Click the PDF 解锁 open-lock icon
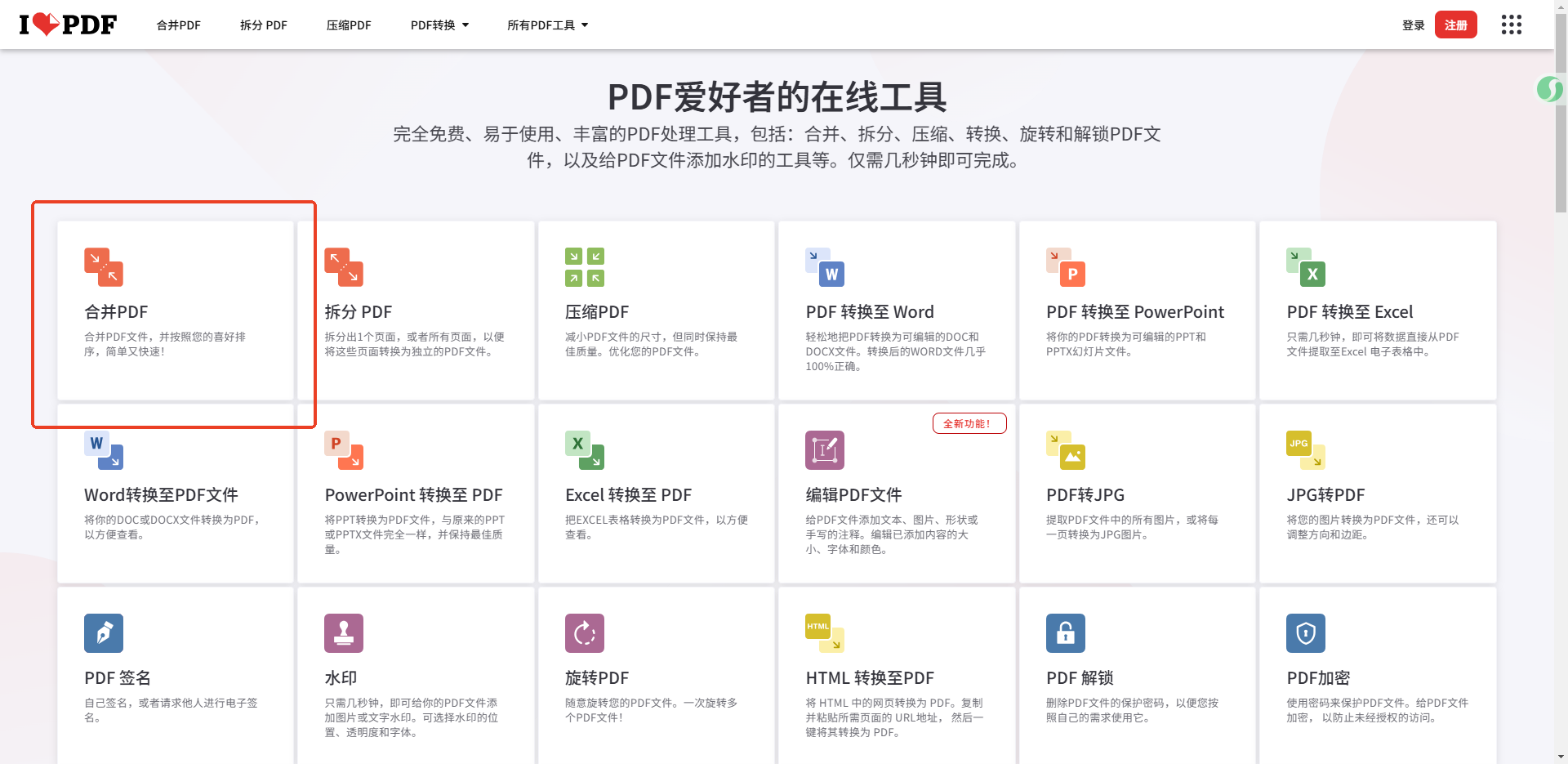The width and height of the screenshot is (1568, 764). (1066, 633)
